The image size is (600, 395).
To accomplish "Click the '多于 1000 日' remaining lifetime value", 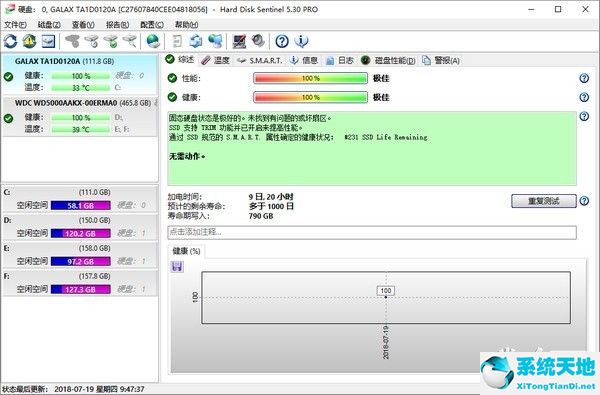I will click(271, 206).
